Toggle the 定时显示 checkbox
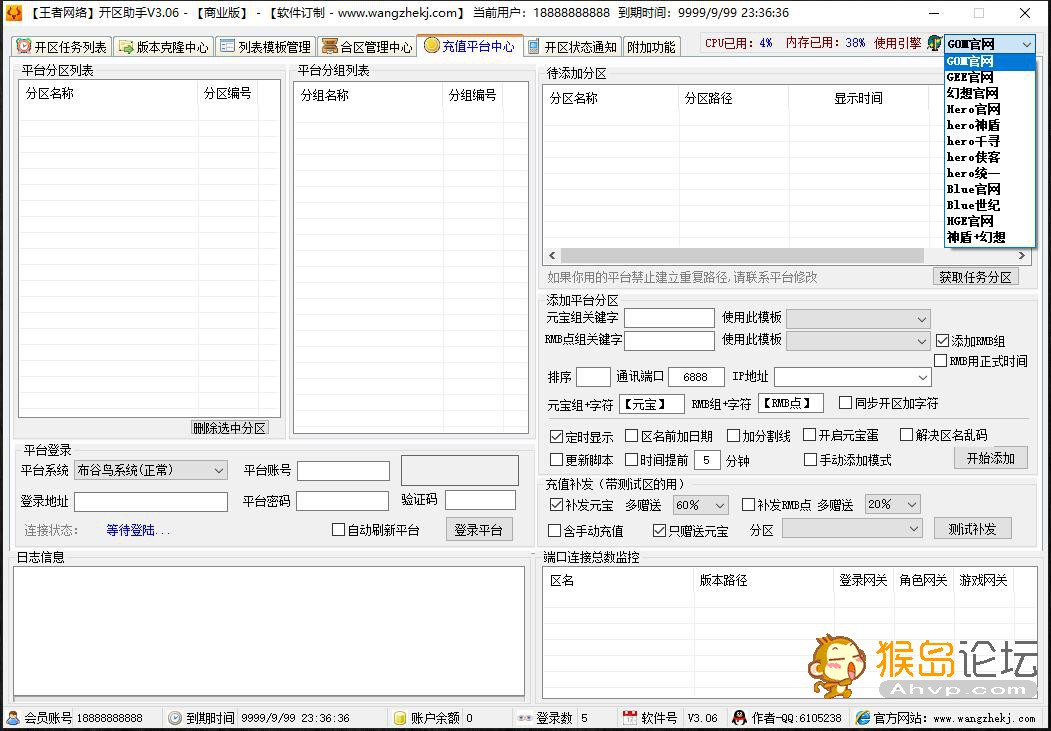This screenshot has height=731, width=1051. coord(556,437)
